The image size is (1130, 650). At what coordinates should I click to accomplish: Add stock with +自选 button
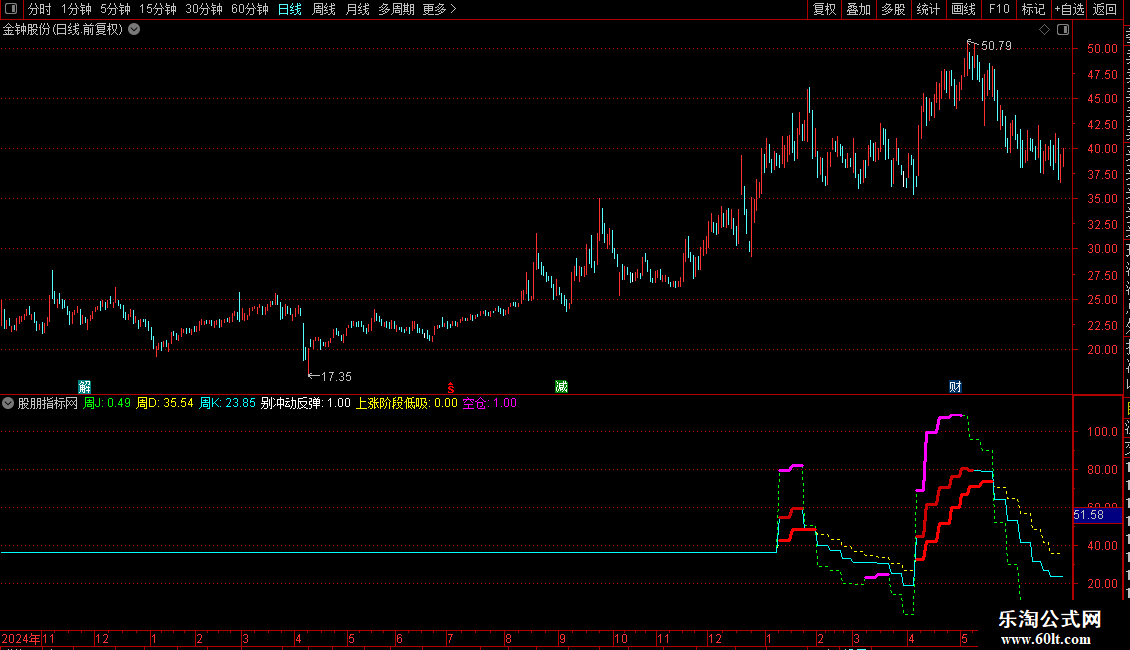coord(1069,9)
